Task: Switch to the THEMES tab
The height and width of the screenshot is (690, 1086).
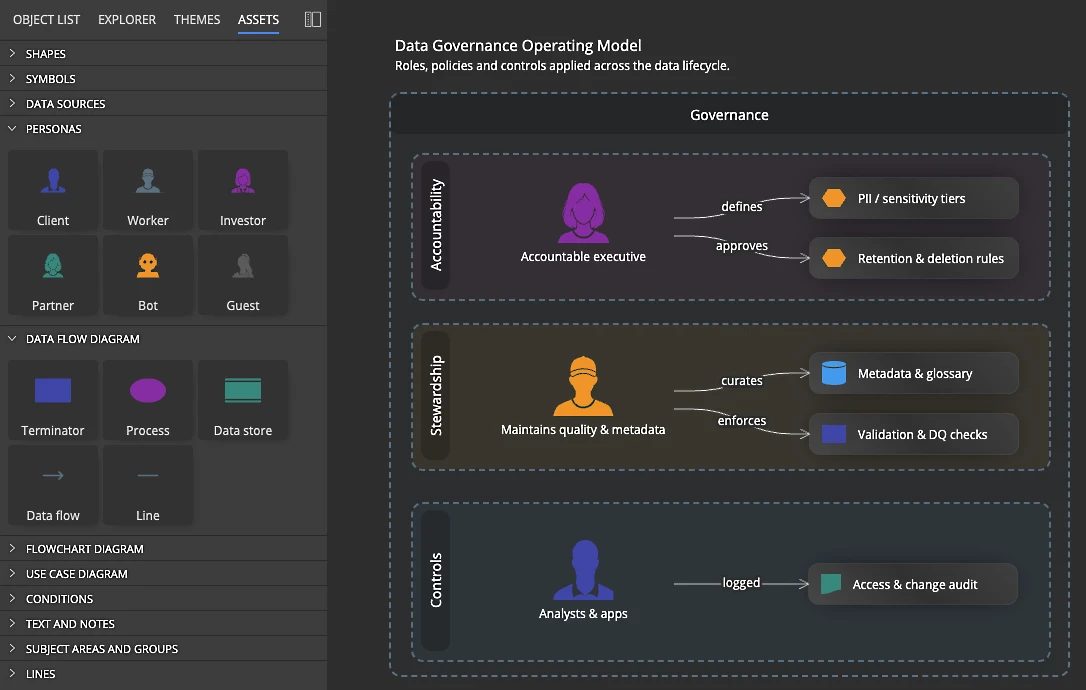Action: pos(197,19)
